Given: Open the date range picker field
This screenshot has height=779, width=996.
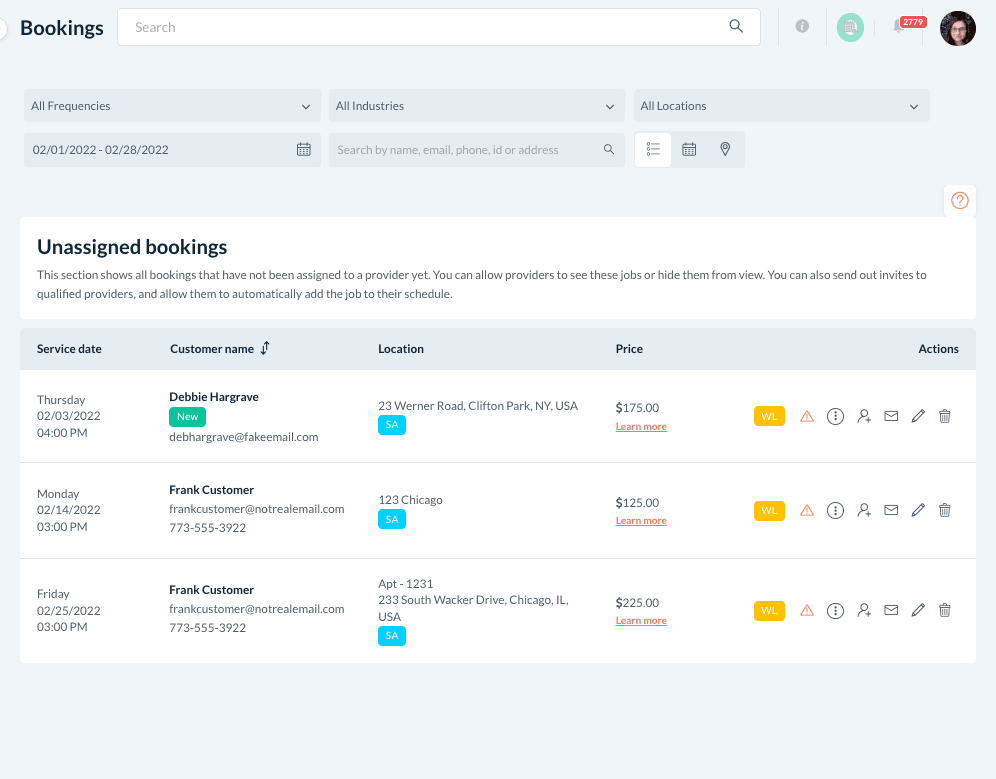Looking at the screenshot, I should (171, 150).
